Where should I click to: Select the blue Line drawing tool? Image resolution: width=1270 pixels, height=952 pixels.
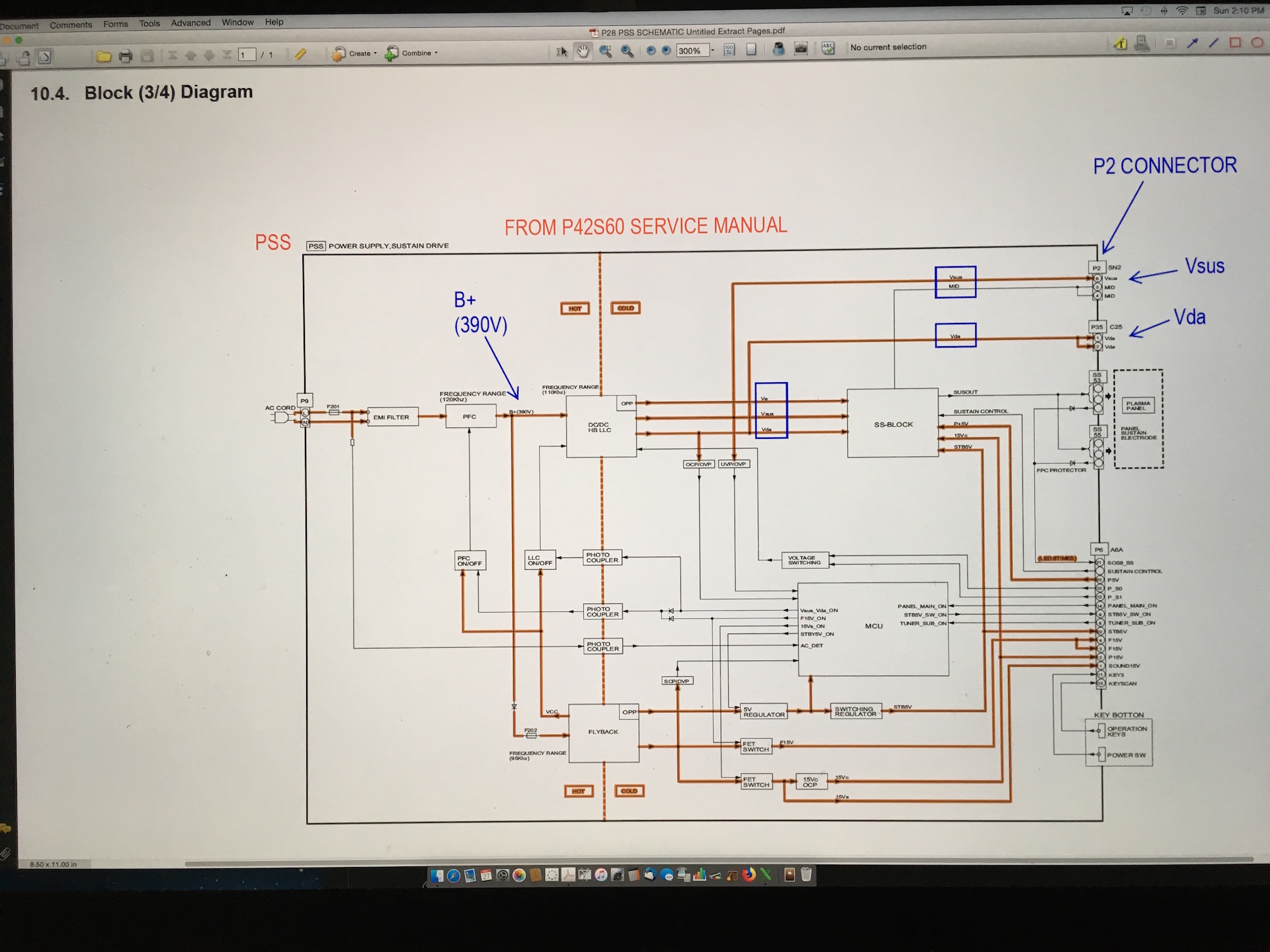[x=1214, y=43]
